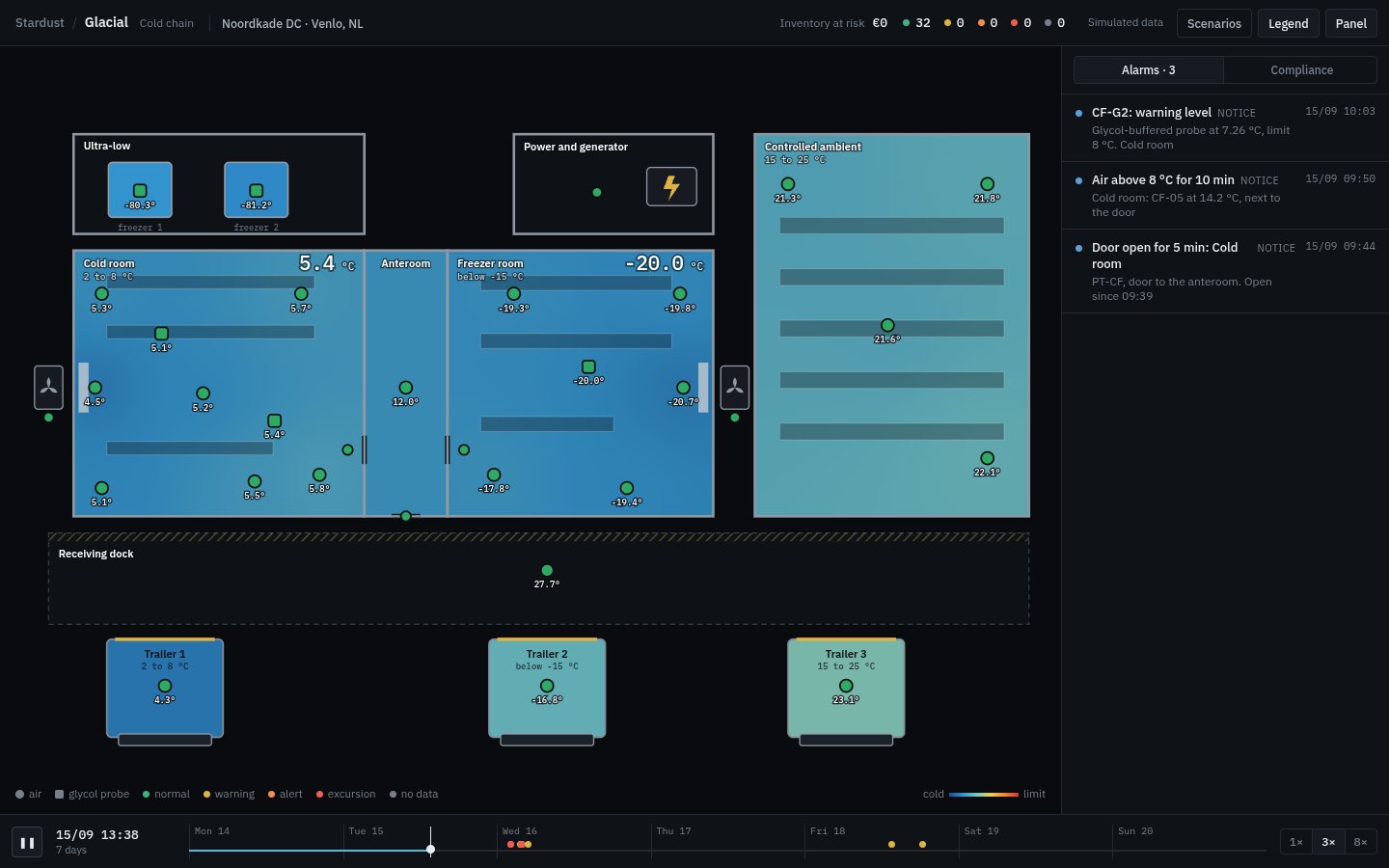The image size is (1389, 868).
Task: Select ambient sensor reading 21.6°
Action: pos(887,325)
